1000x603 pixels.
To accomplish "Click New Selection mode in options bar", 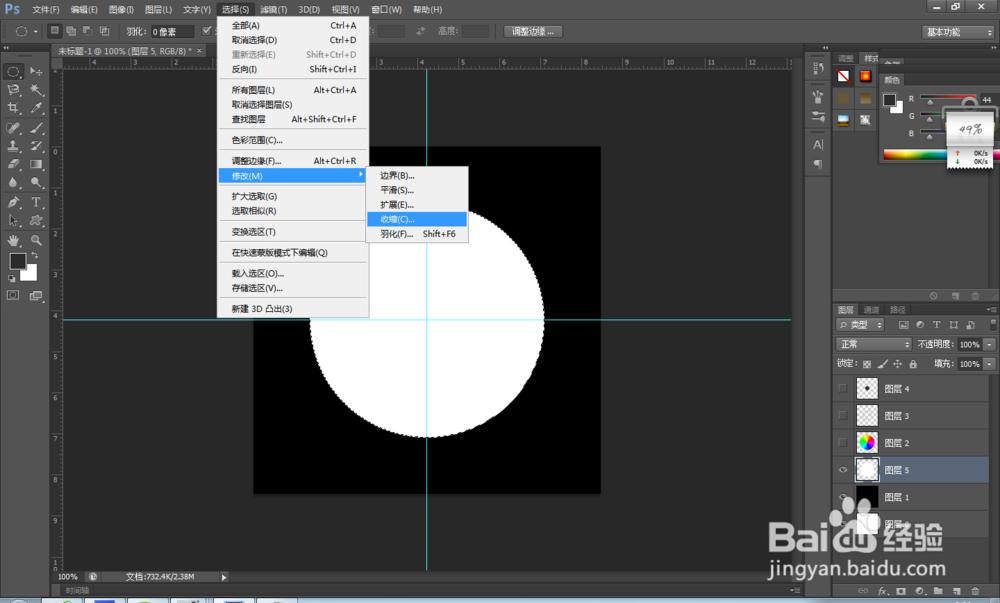I will point(55,31).
